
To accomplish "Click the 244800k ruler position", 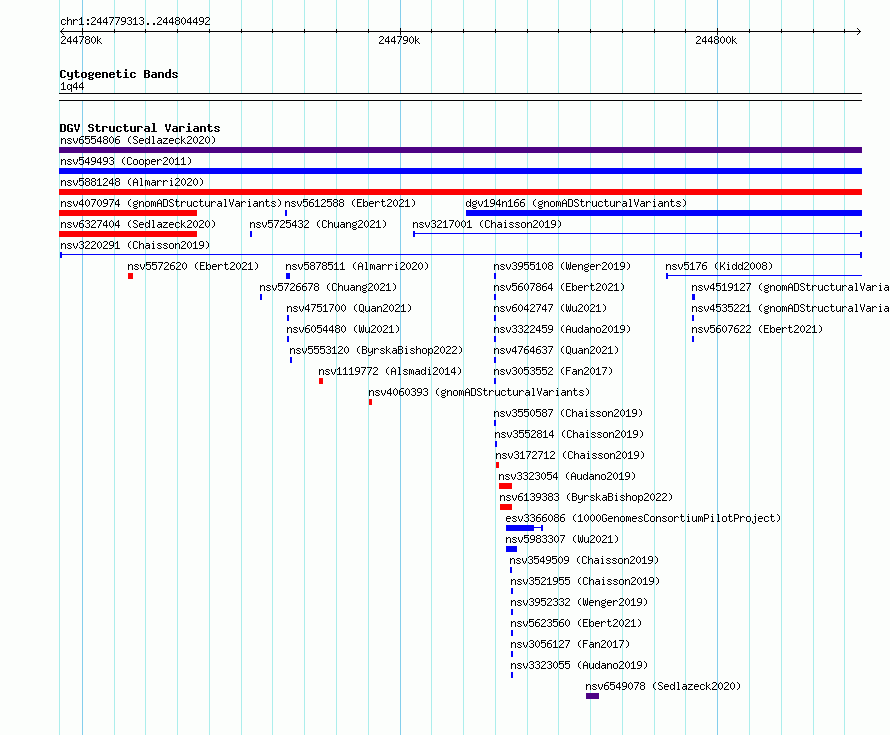I will tap(716, 40).
